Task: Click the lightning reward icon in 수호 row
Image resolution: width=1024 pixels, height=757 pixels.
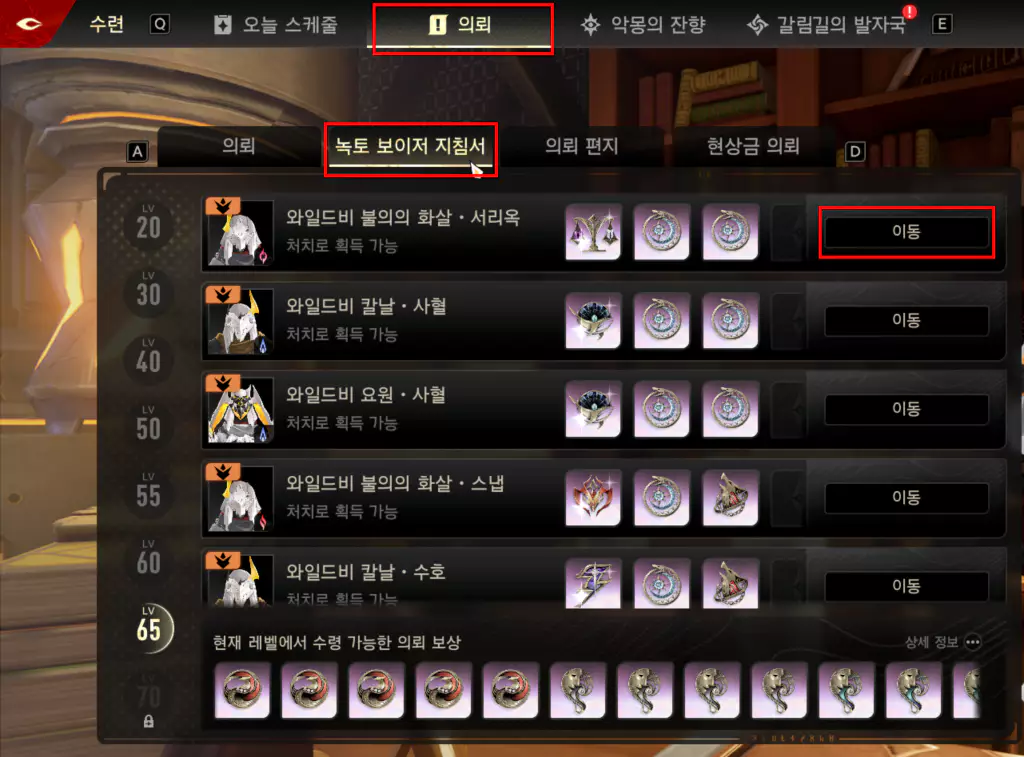Action: tap(593, 583)
